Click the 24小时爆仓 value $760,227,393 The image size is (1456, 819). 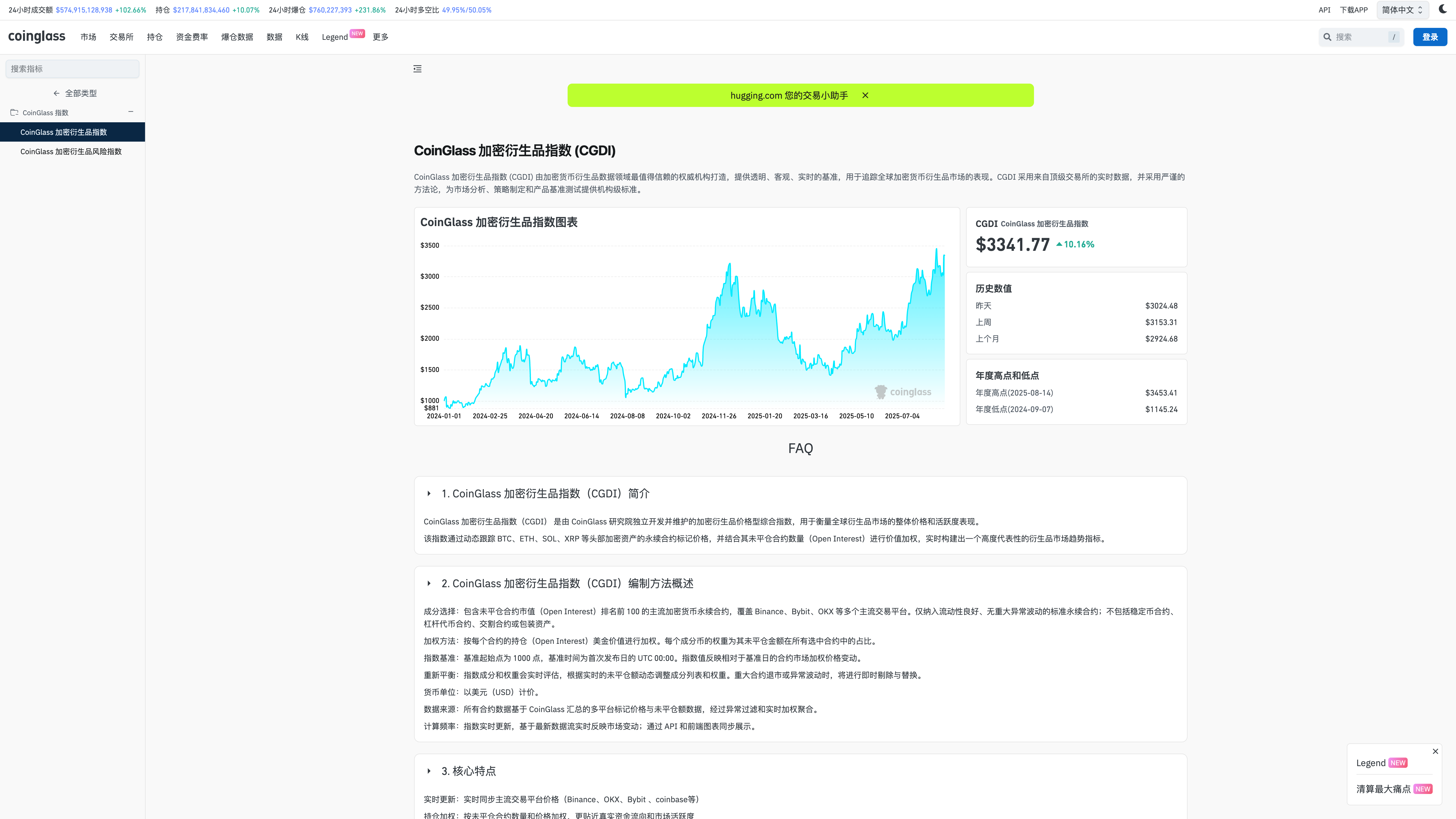(330, 10)
